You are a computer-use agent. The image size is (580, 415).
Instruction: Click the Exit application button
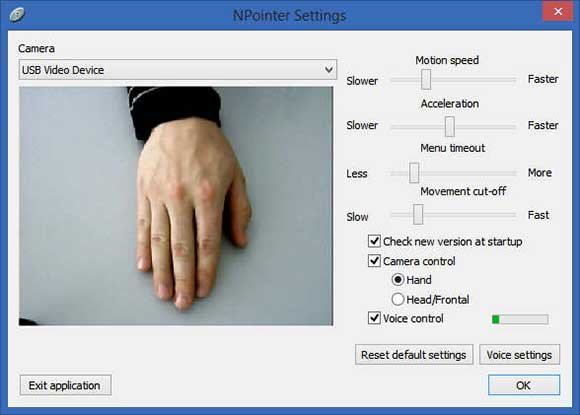tap(65, 385)
